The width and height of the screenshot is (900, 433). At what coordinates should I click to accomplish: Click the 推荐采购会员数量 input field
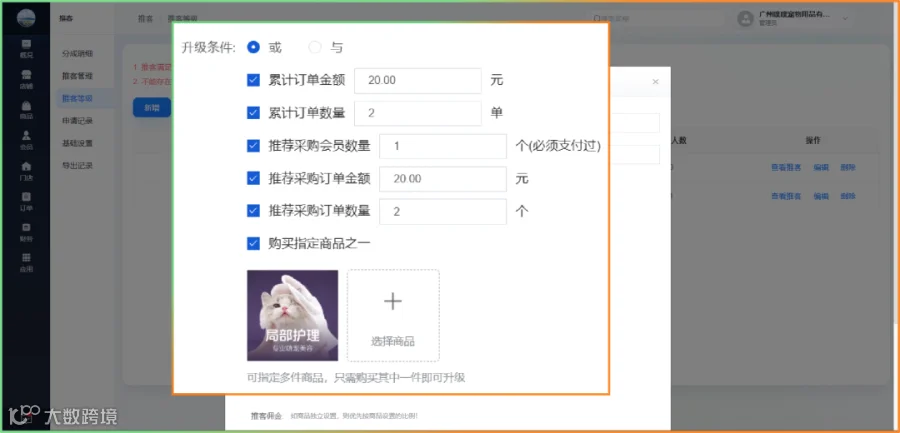[443, 146]
